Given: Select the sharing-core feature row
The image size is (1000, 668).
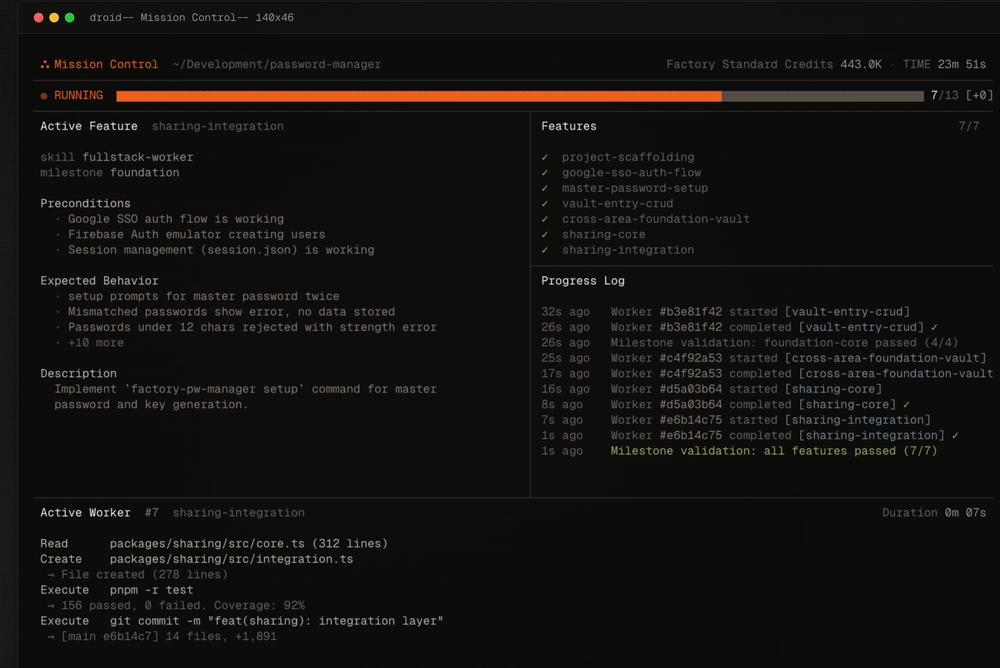Looking at the screenshot, I should pyautogui.click(x=603, y=234).
